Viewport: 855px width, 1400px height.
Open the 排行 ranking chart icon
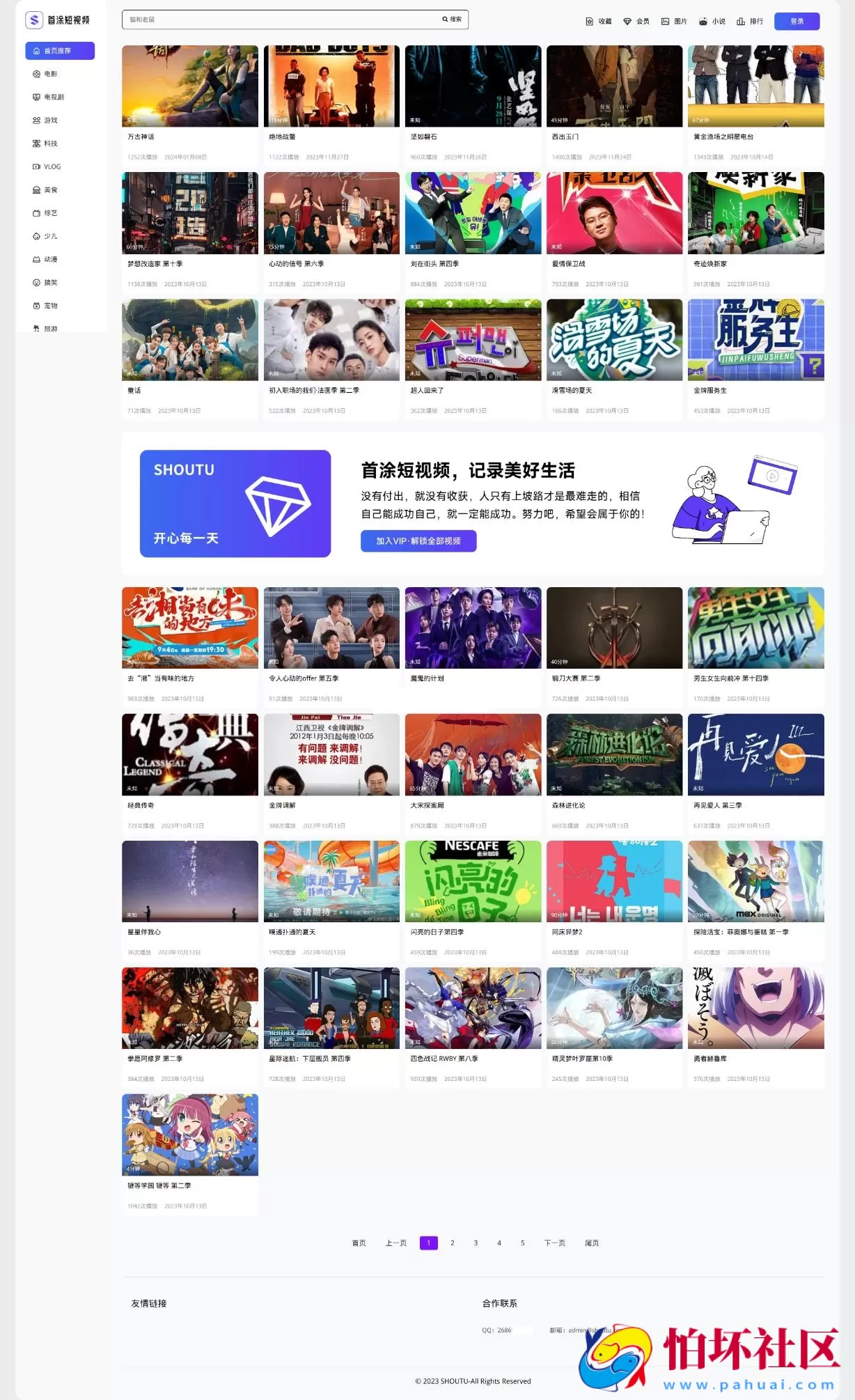(741, 22)
